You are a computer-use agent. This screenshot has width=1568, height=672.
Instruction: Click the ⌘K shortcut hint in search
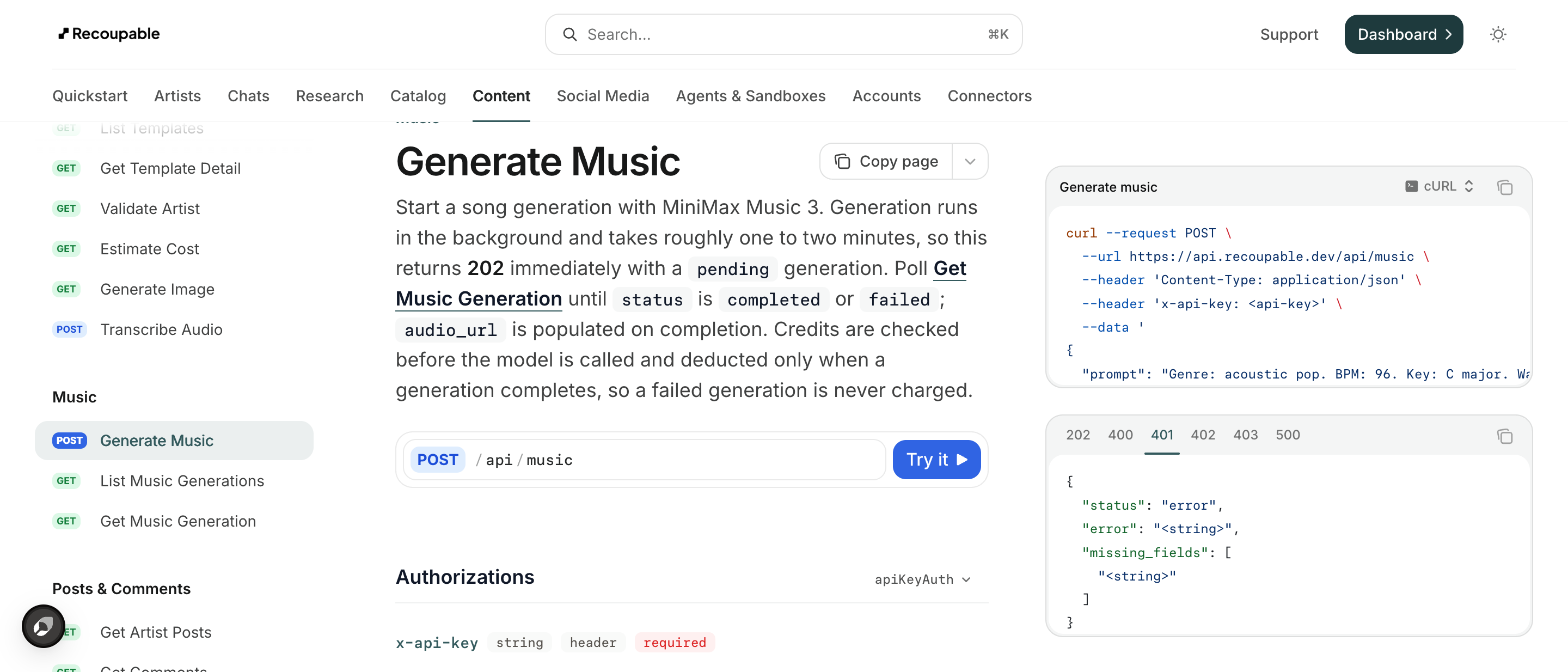[x=997, y=35]
